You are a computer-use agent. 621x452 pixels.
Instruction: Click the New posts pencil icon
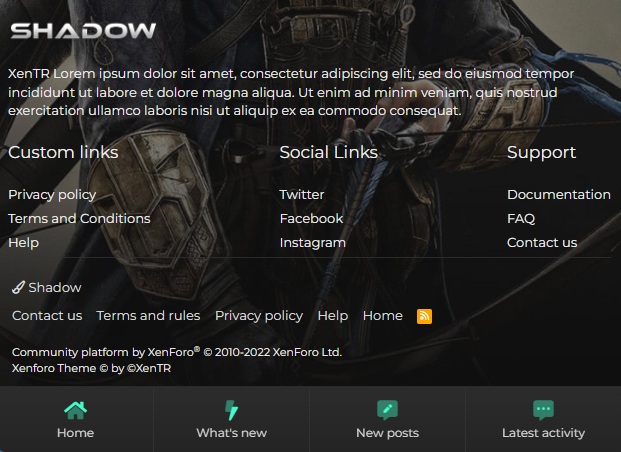coord(387,410)
